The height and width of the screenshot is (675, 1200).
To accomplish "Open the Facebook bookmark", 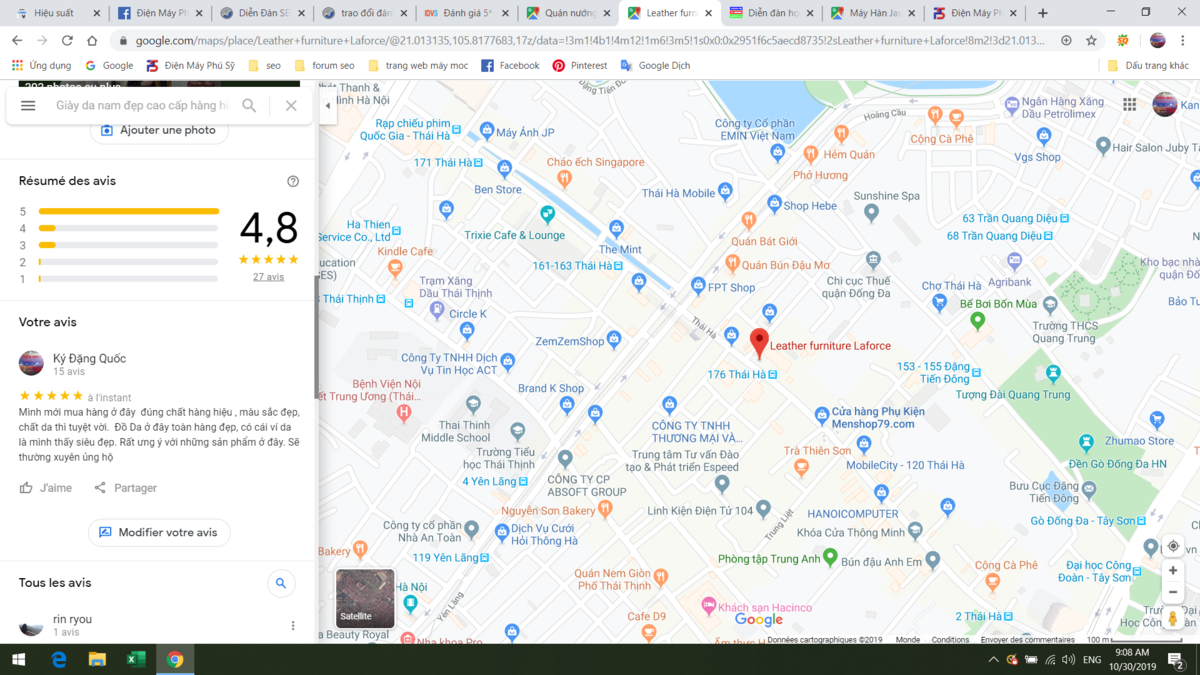I will 510,65.
